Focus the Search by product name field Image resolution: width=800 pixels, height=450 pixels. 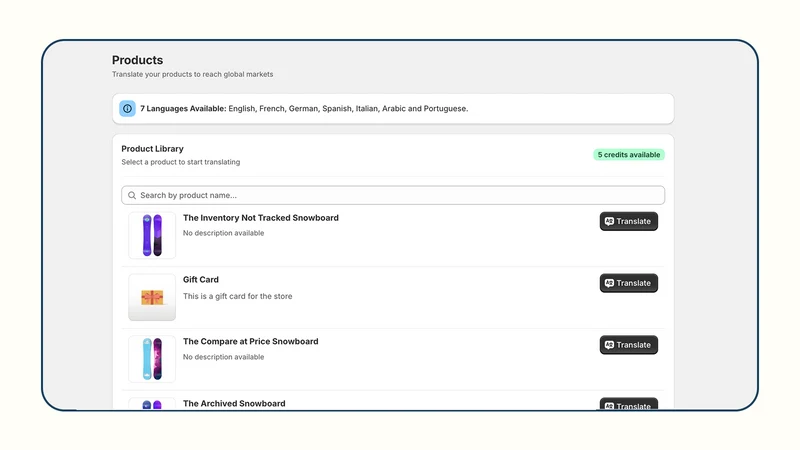point(393,195)
